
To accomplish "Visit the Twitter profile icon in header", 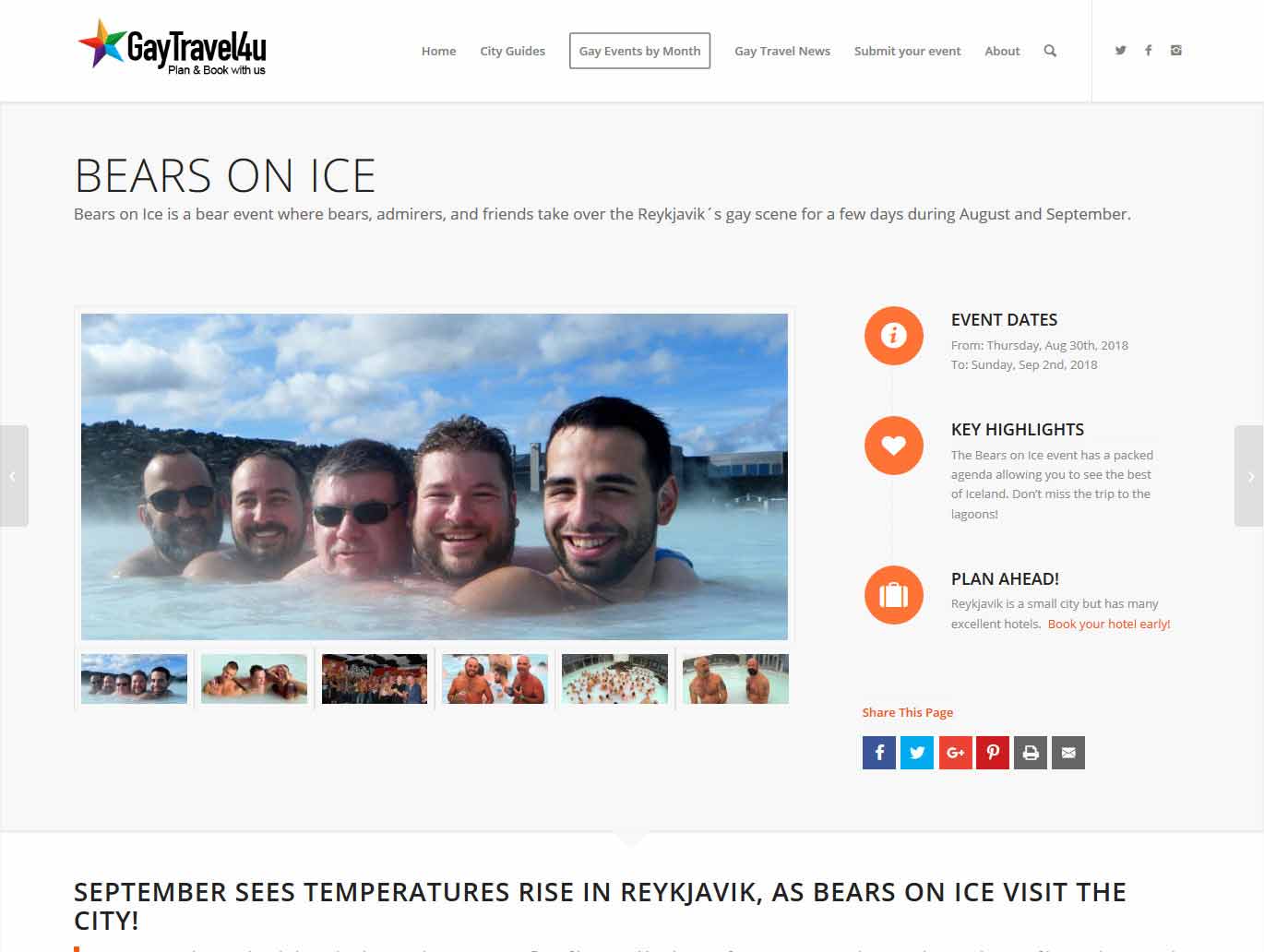I will pos(1120,51).
